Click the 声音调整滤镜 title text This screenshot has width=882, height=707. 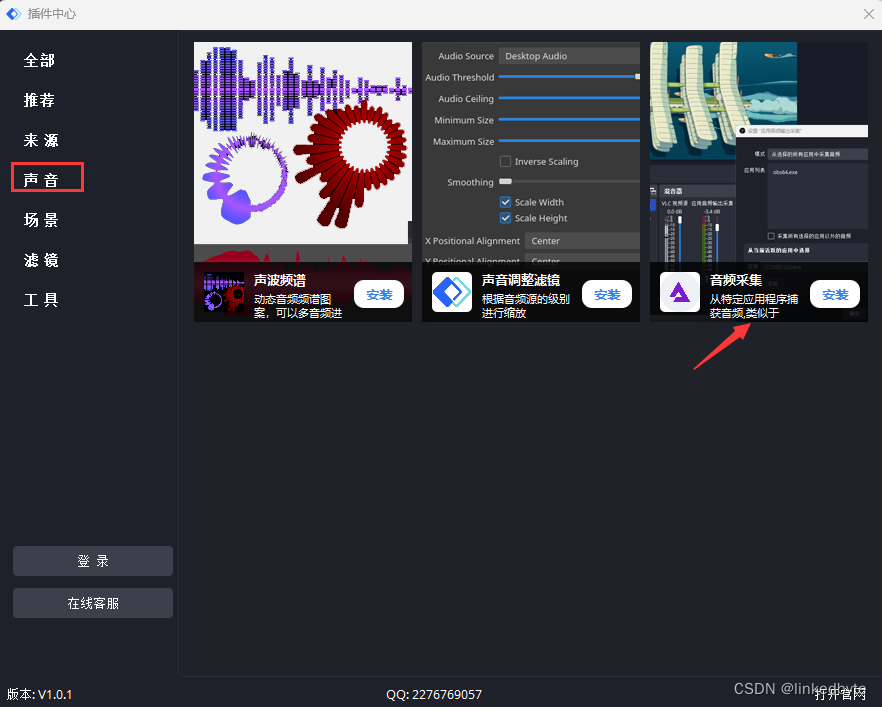click(x=521, y=281)
